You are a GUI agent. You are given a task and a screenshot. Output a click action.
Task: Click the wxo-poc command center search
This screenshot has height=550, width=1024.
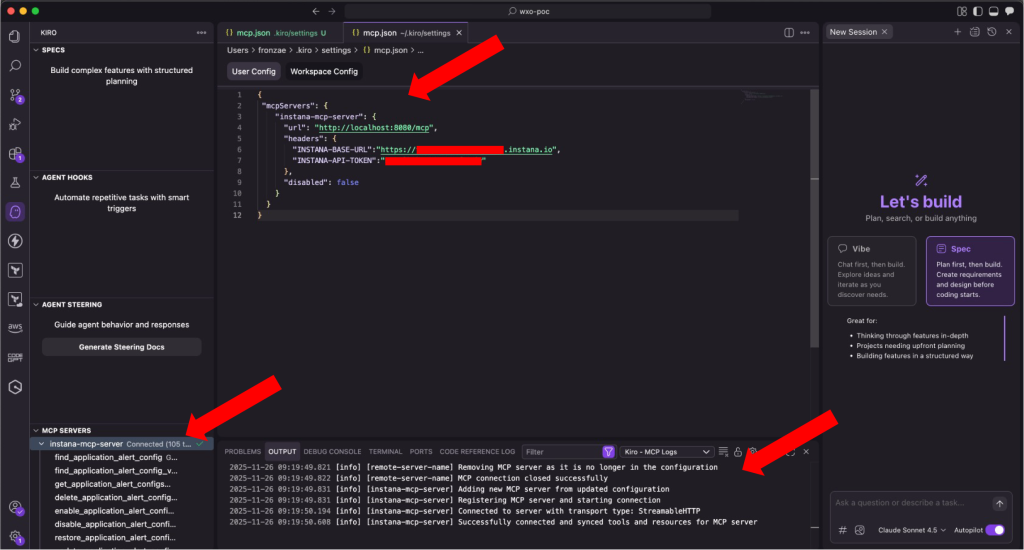click(528, 11)
